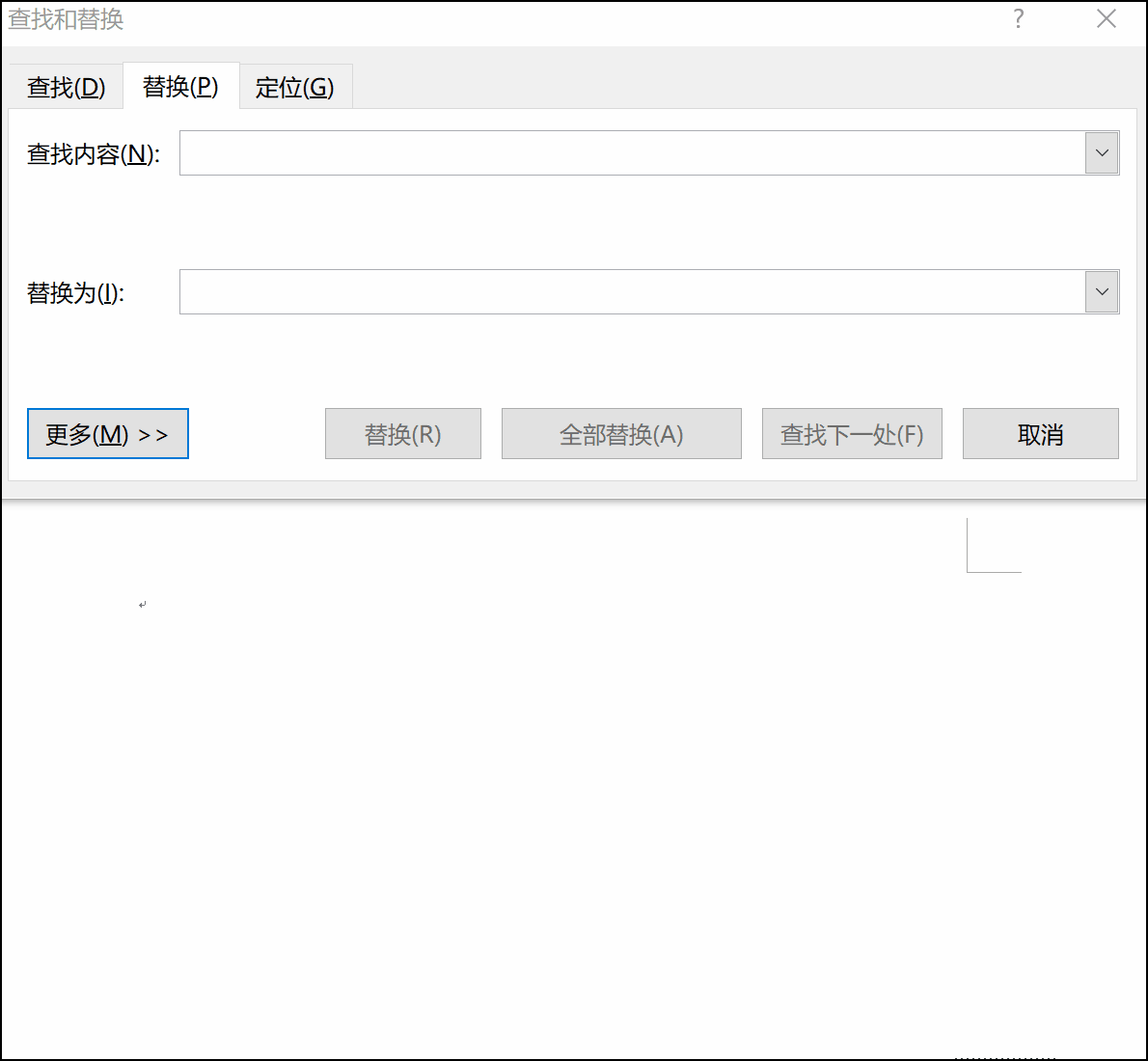Screen dimensions: 1148x1061
Task: Cancel the dialog with 取消 button
Action: tap(1040, 434)
